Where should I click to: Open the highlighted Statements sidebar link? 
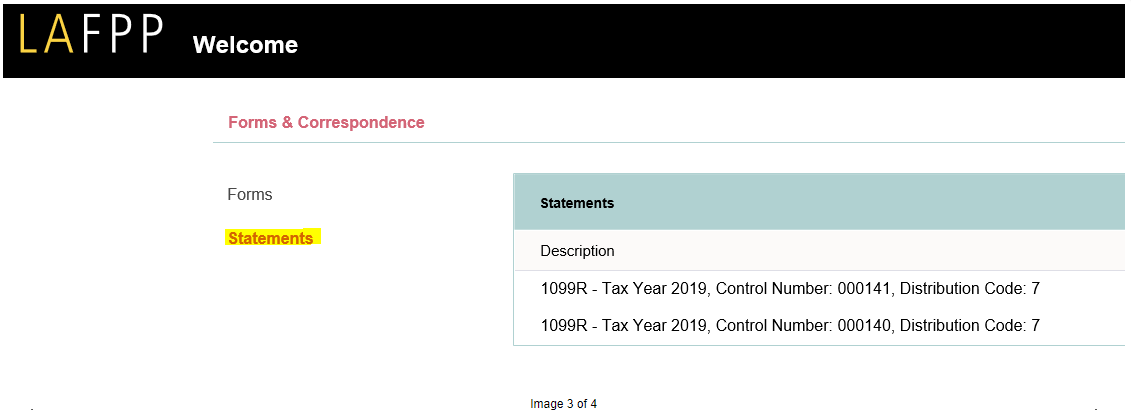coord(270,239)
